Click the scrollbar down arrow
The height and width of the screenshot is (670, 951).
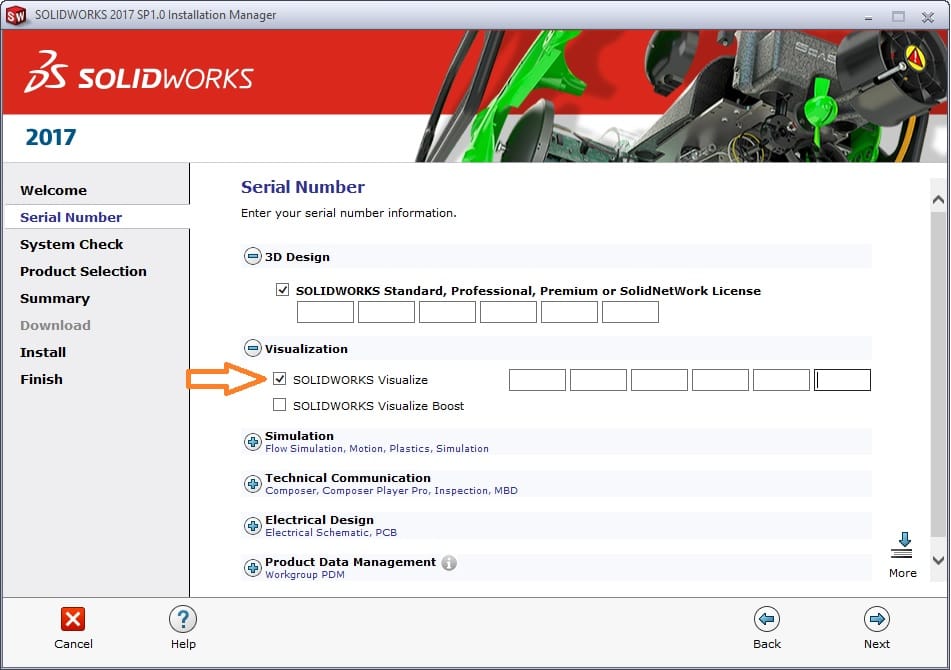click(x=938, y=561)
